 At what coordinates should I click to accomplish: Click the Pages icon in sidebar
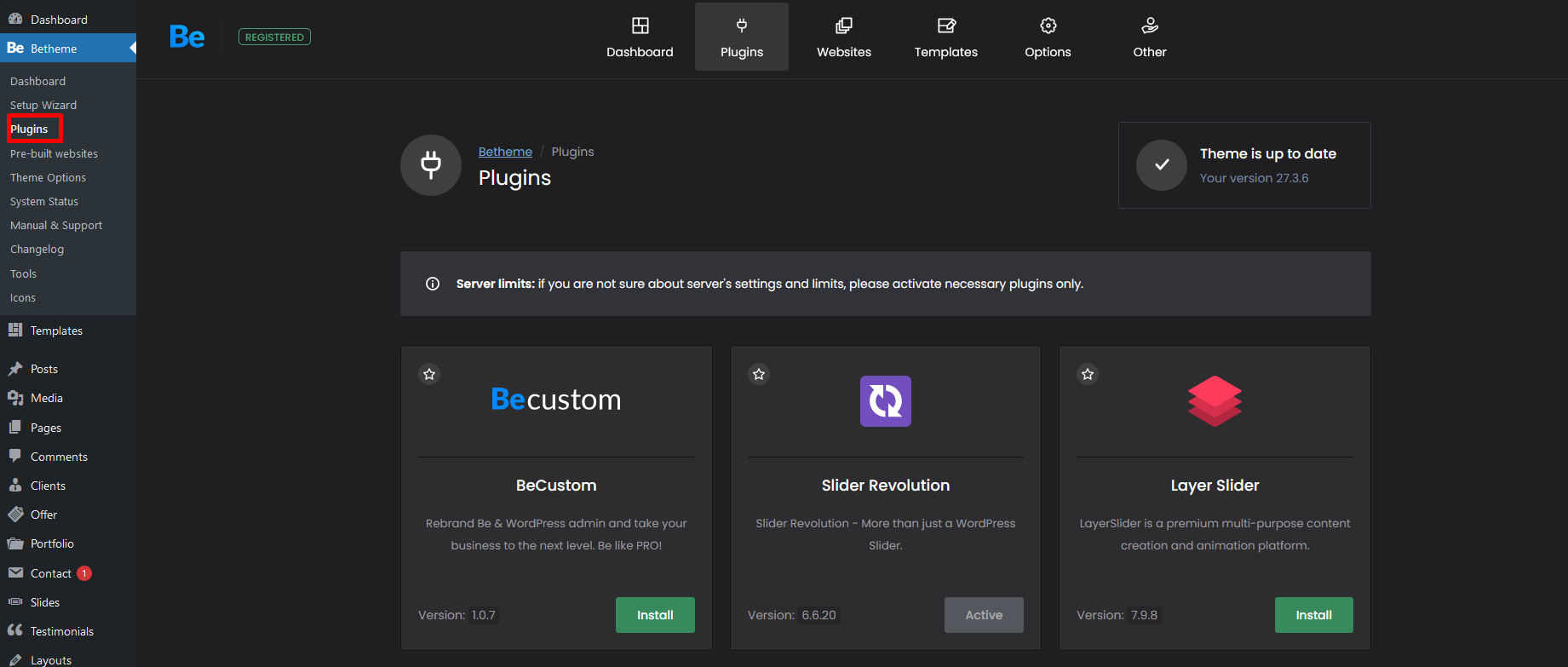15,427
